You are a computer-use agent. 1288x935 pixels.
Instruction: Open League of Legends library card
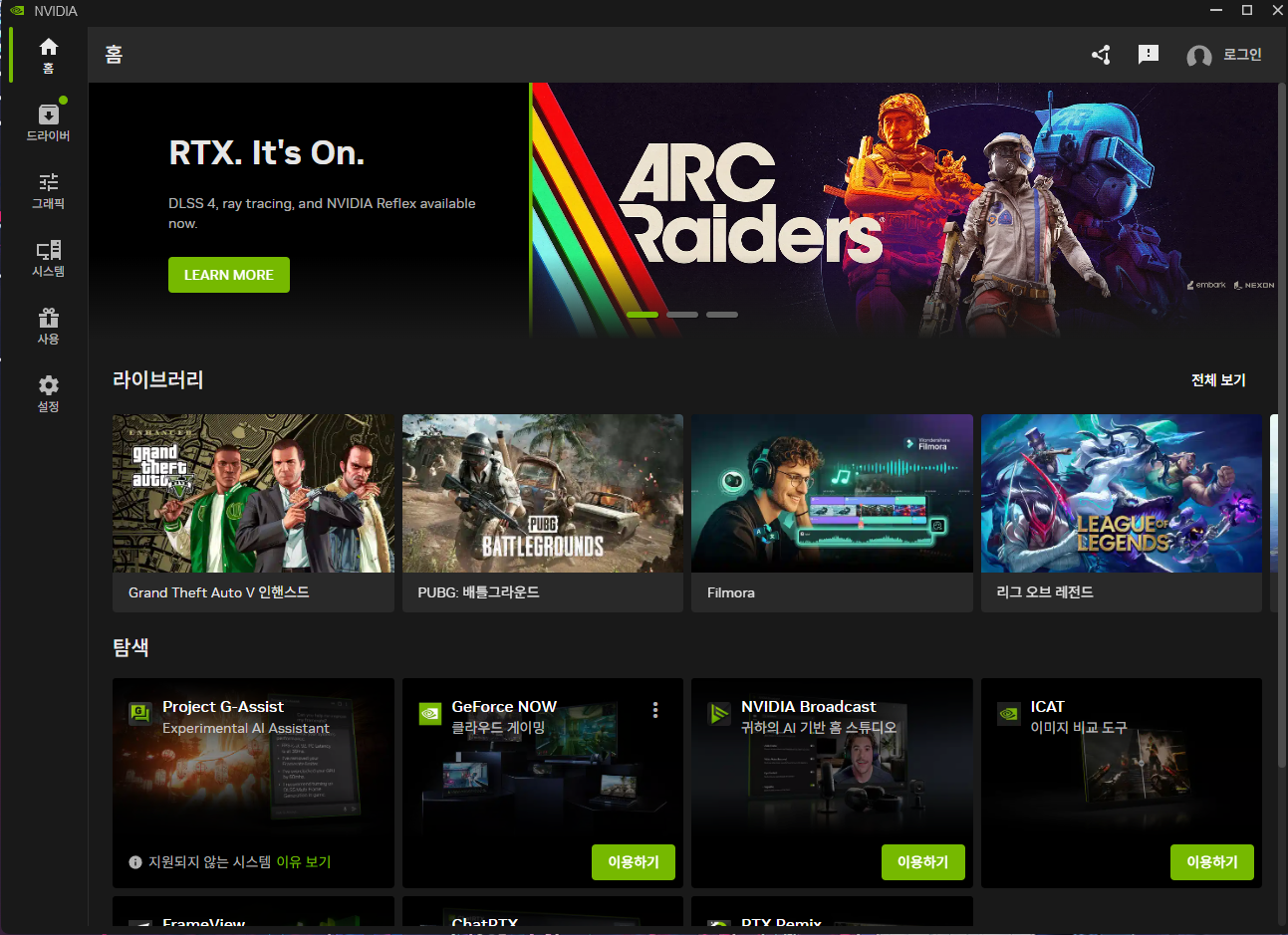[x=1122, y=513]
